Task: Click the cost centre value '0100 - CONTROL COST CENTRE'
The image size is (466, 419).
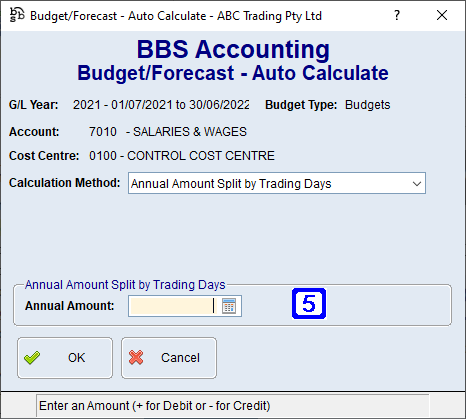Action: tap(182, 156)
